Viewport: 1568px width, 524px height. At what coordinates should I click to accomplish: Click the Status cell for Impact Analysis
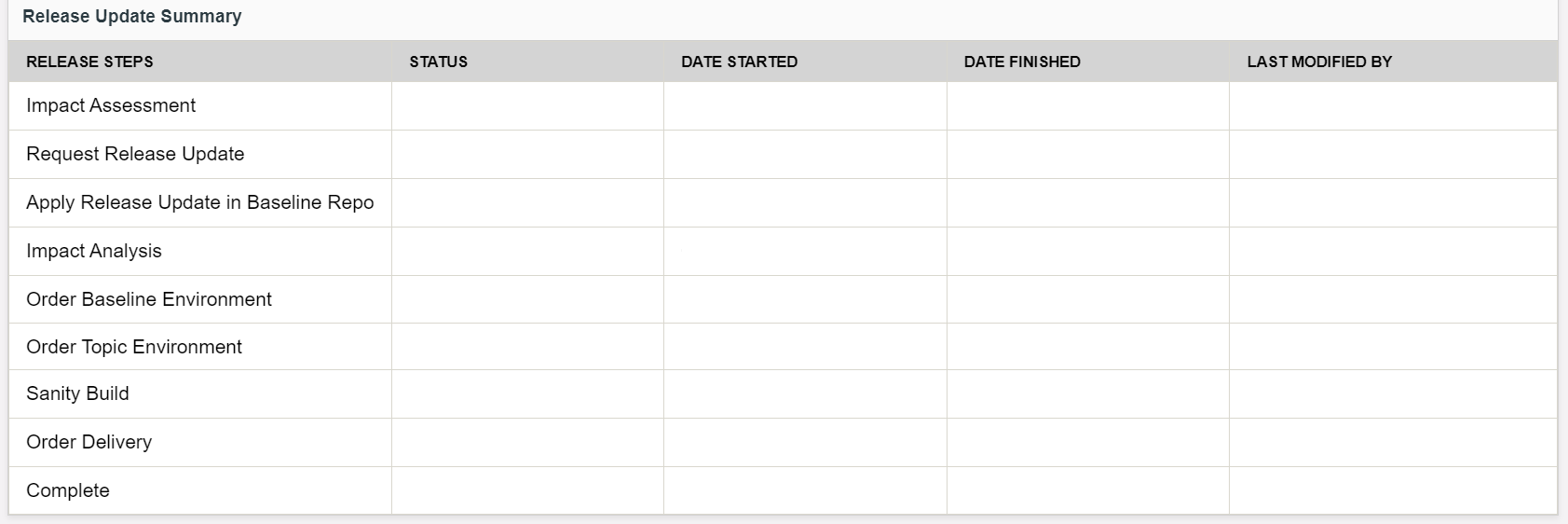(x=527, y=251)
